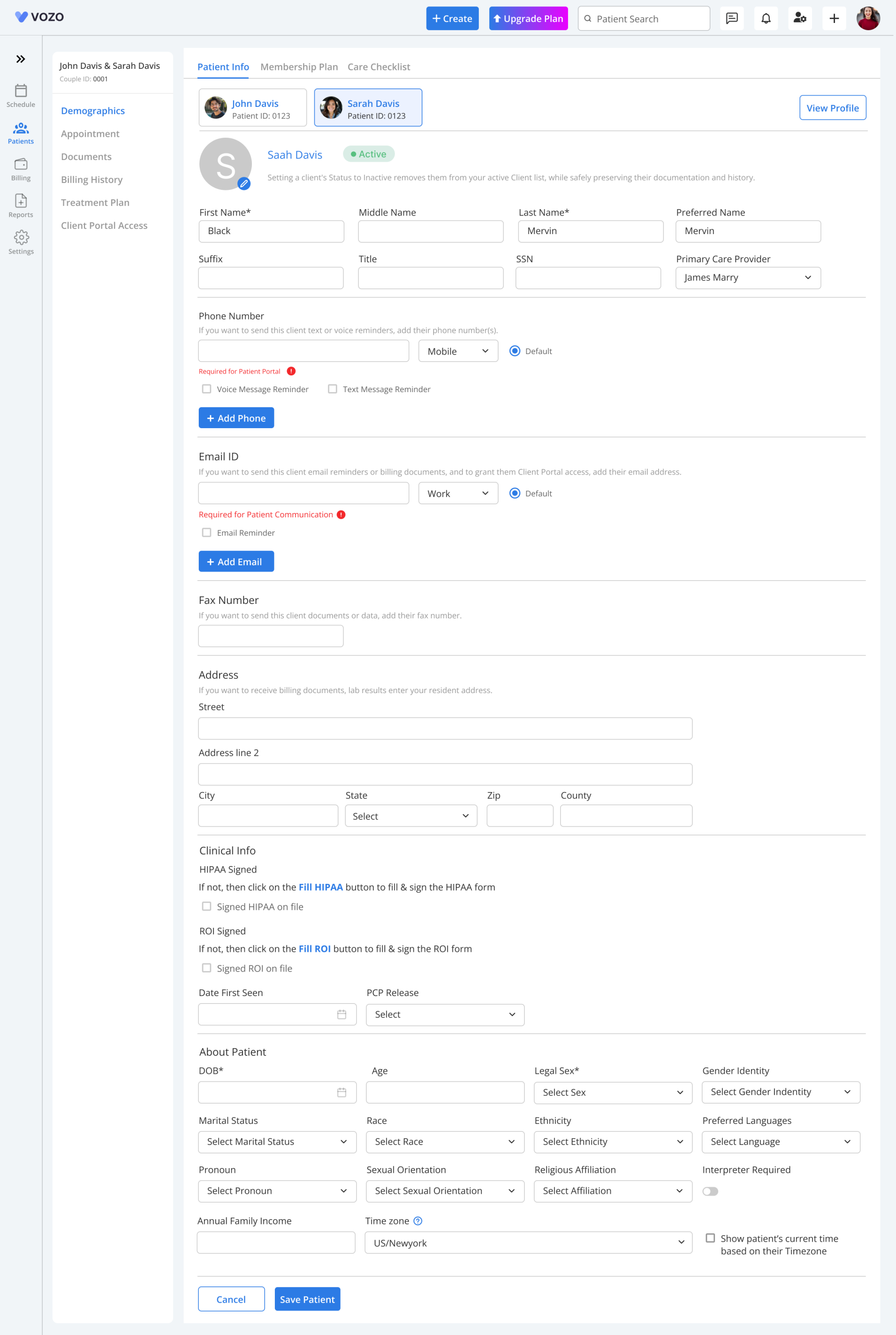The width and height of the screenshot is (896, 1335).
Task: Click the Fill HIPAA link
Action: coord(321,887)
